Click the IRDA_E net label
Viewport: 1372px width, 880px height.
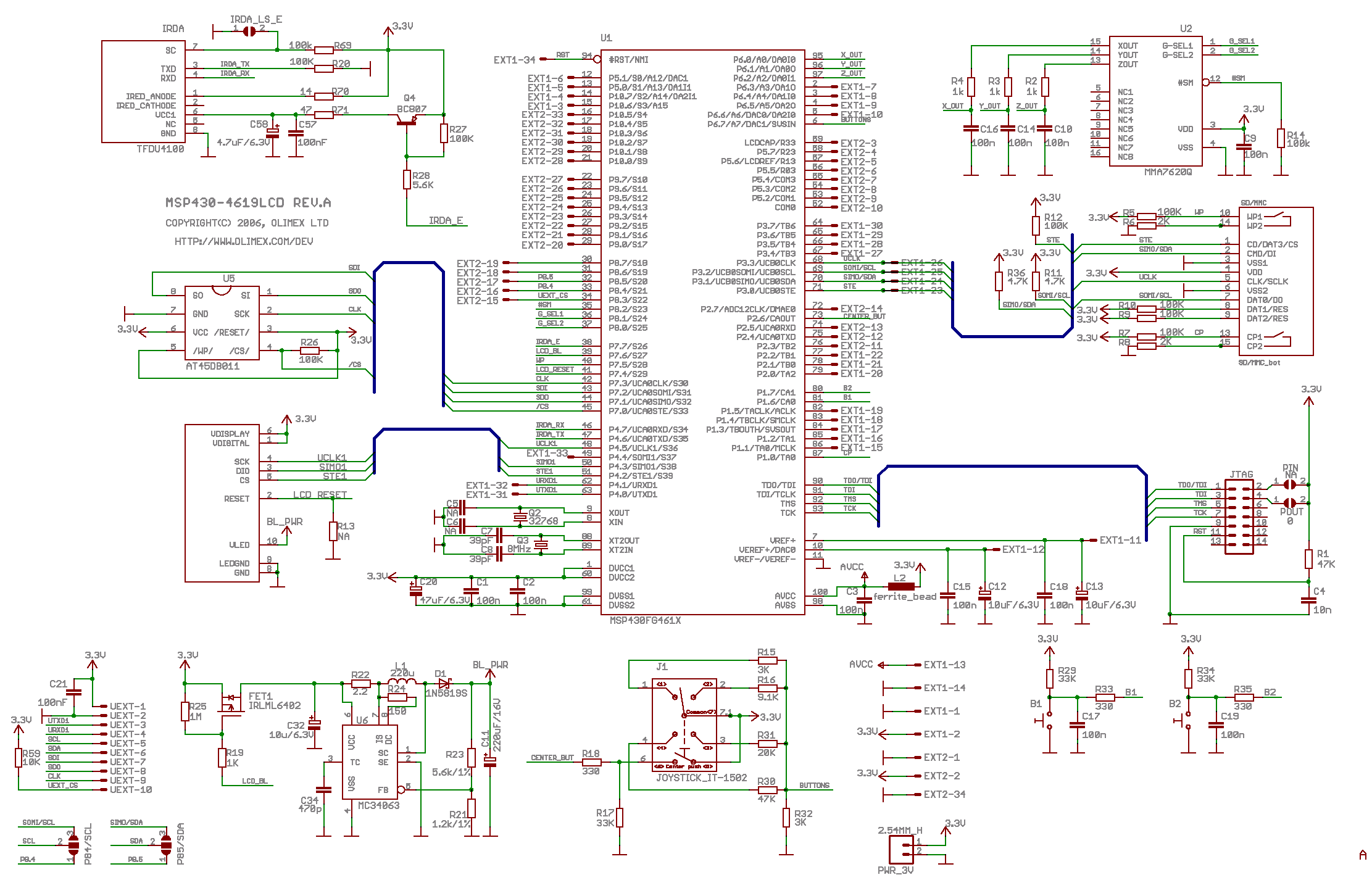[x=446, y=220]
